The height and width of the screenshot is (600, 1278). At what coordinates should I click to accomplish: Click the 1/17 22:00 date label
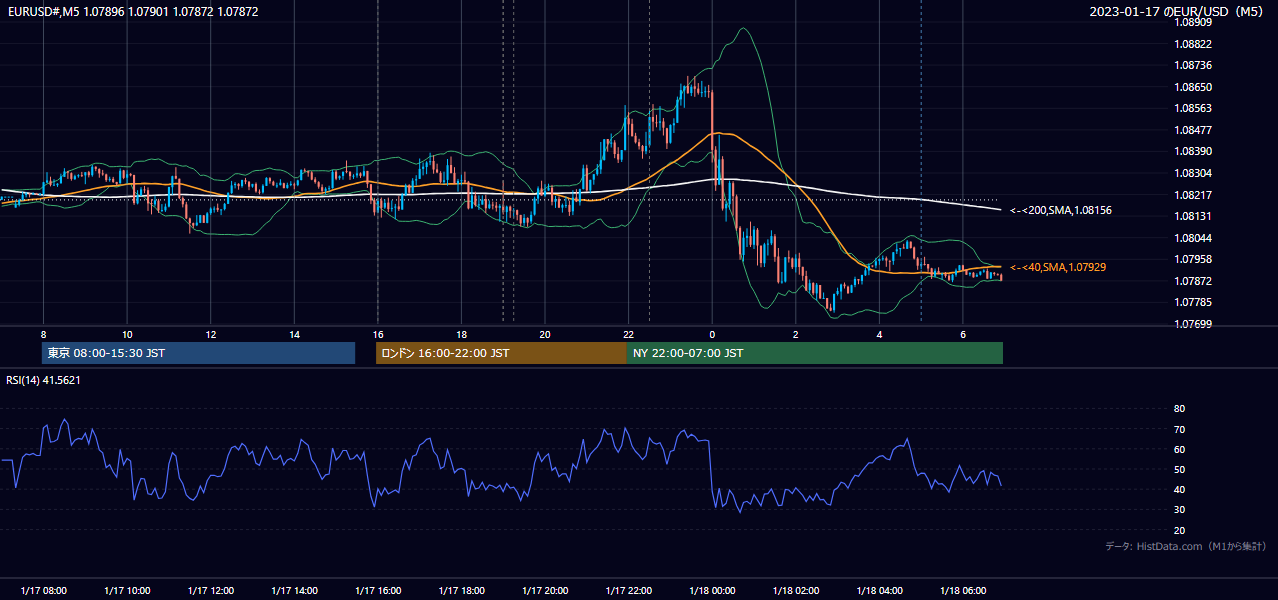pos(628,590)
